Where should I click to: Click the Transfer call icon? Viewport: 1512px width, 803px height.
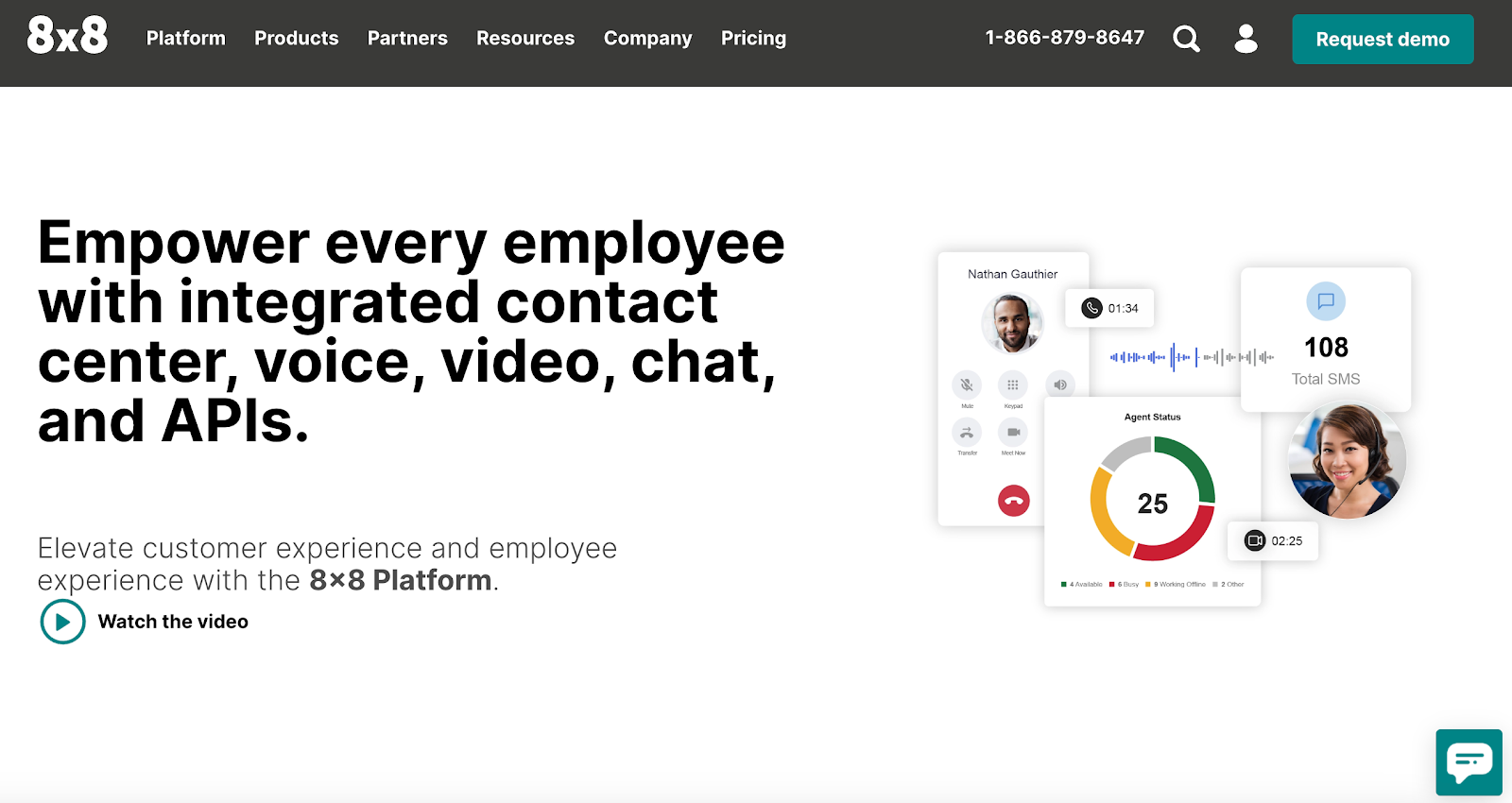coord(967,433)
